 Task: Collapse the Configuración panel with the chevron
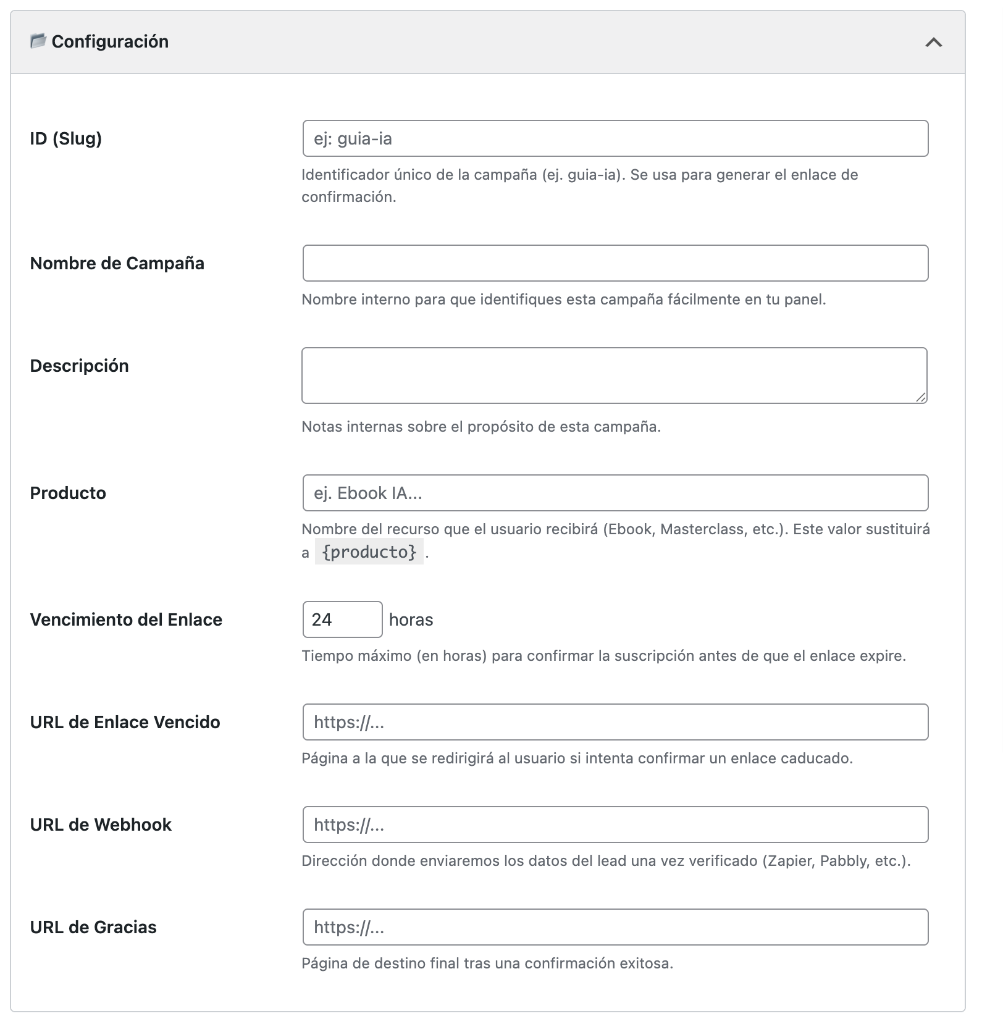coord(933,42)
